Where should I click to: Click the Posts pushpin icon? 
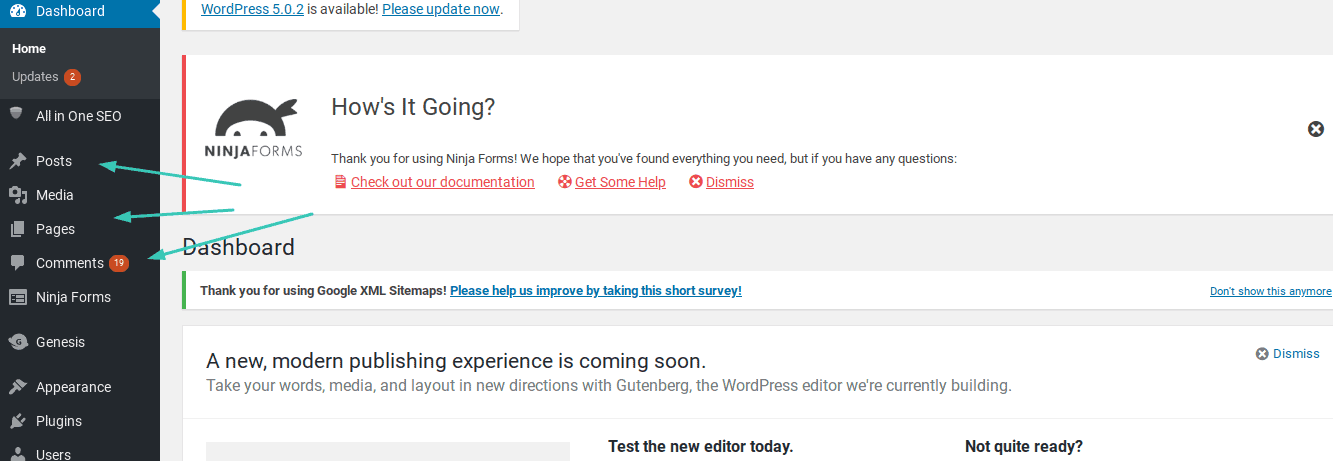point(17,161)
